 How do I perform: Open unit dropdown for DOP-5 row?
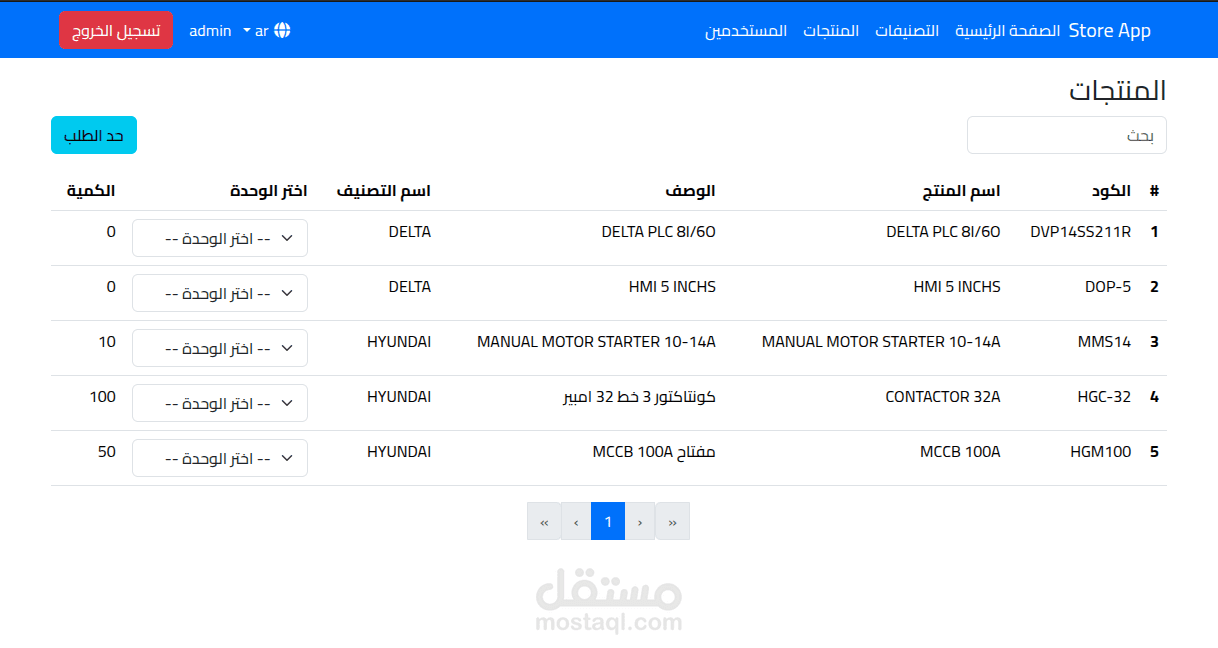pyautogui.click(x=220, y=293)
